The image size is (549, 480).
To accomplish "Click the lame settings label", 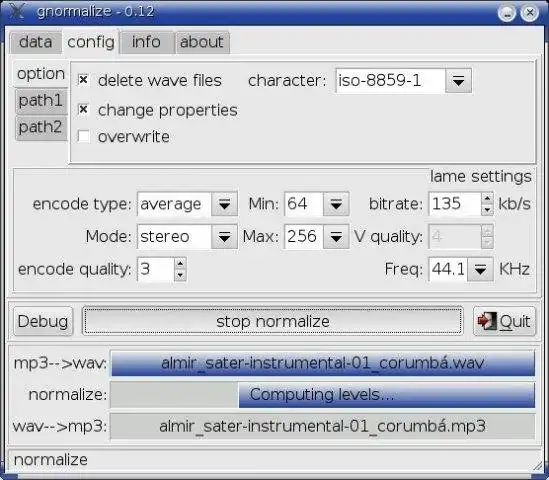I will click(x=481, y=176).
